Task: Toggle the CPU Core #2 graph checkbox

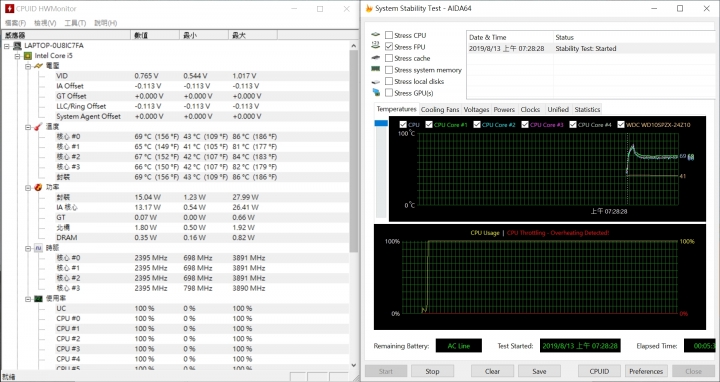Action: (x=477, y=124)
